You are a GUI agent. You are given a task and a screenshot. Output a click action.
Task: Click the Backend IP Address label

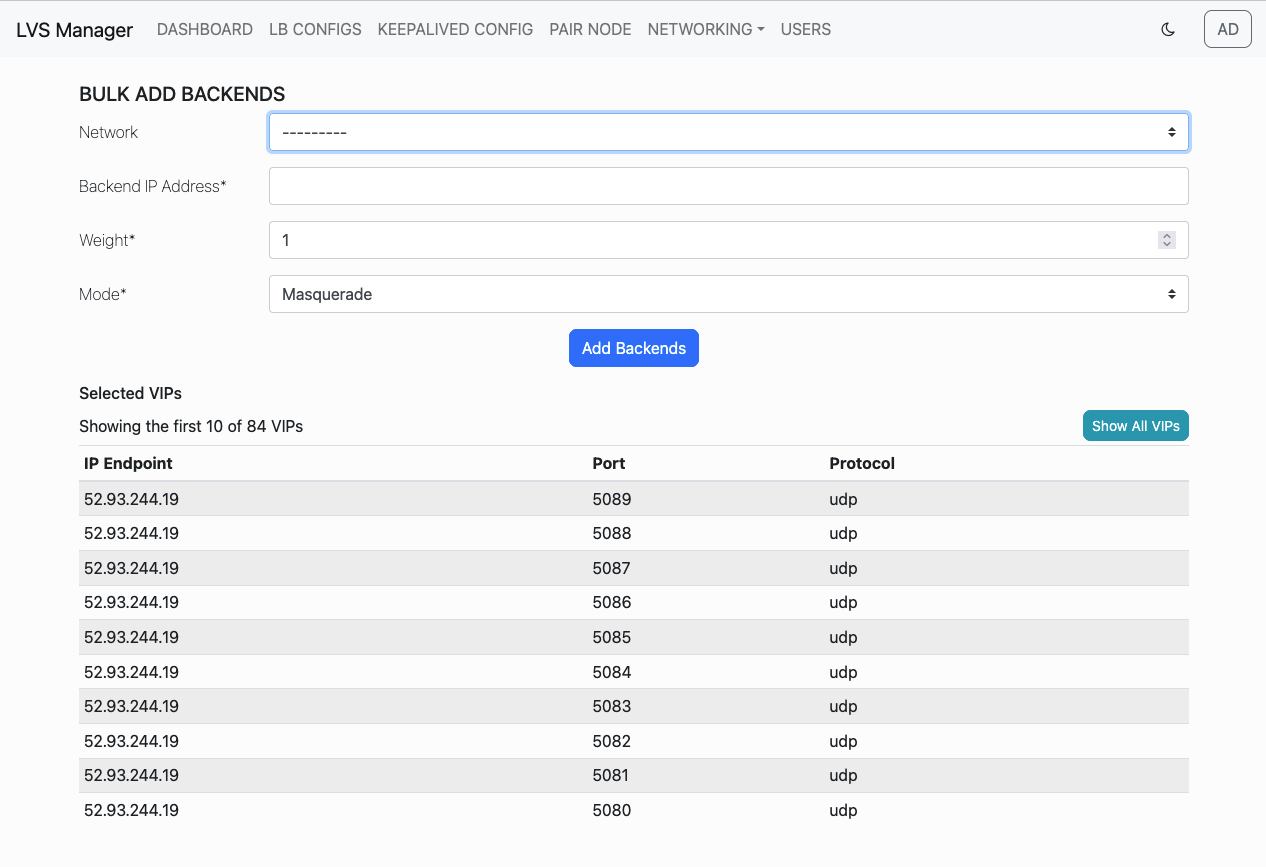tap(153, 186)
